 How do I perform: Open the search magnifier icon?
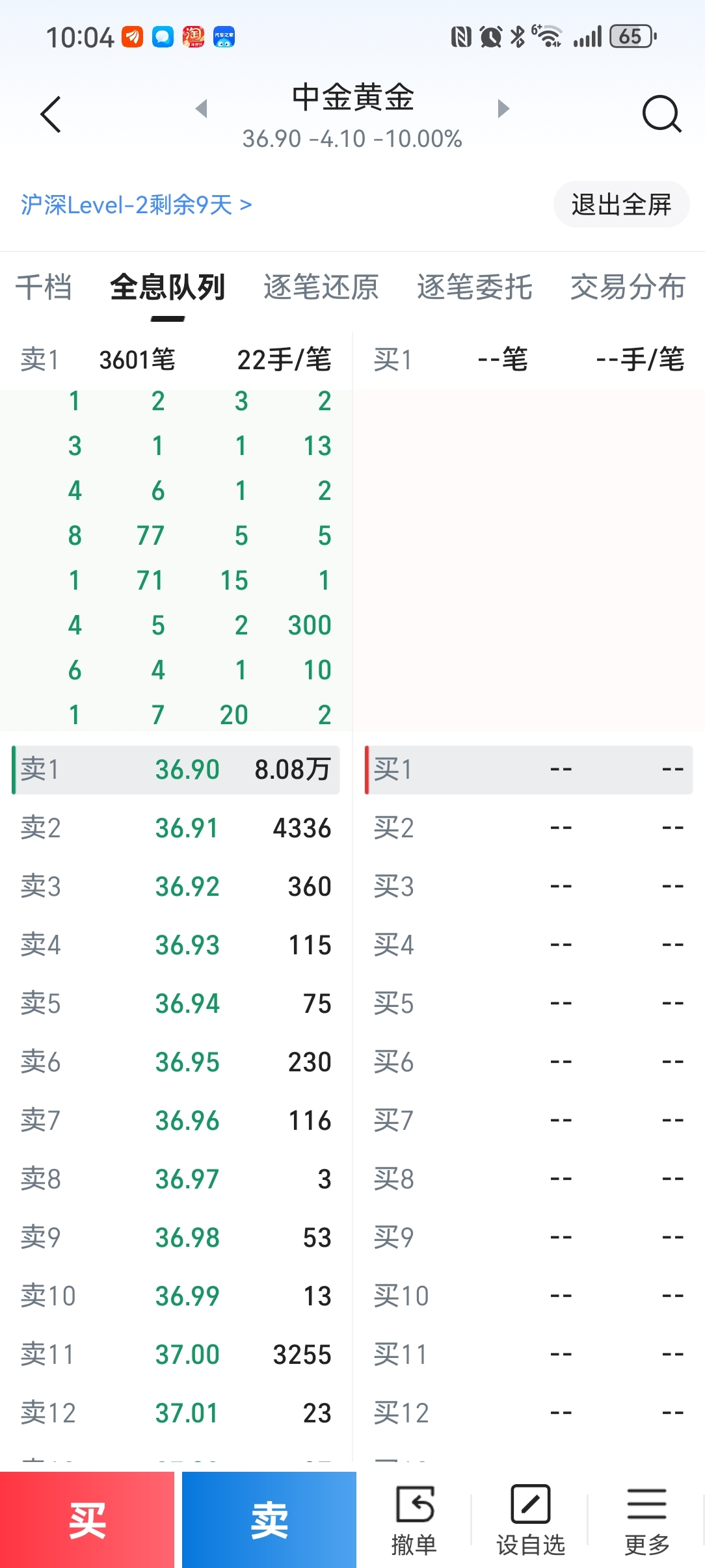(661, 114)
